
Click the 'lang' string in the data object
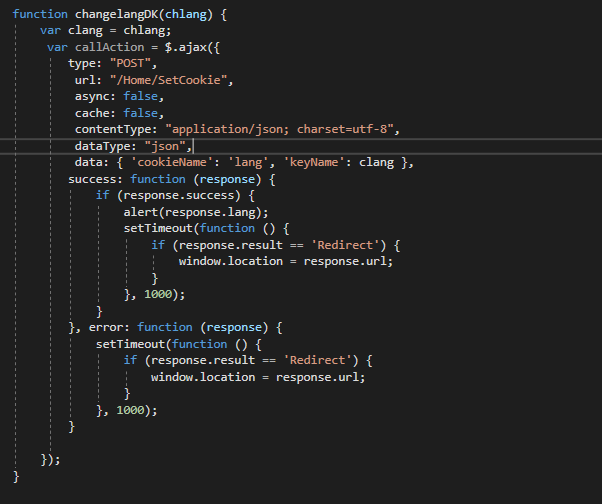click(248, 162)
